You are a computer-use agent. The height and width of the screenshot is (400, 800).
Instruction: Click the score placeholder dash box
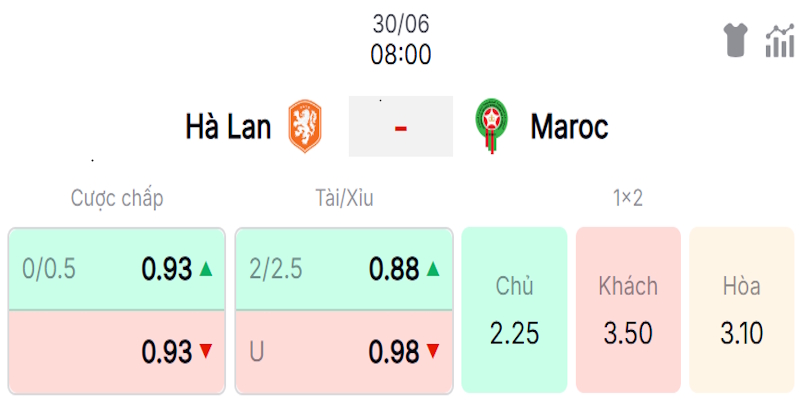pyautogui.click(x=401, y=126)
